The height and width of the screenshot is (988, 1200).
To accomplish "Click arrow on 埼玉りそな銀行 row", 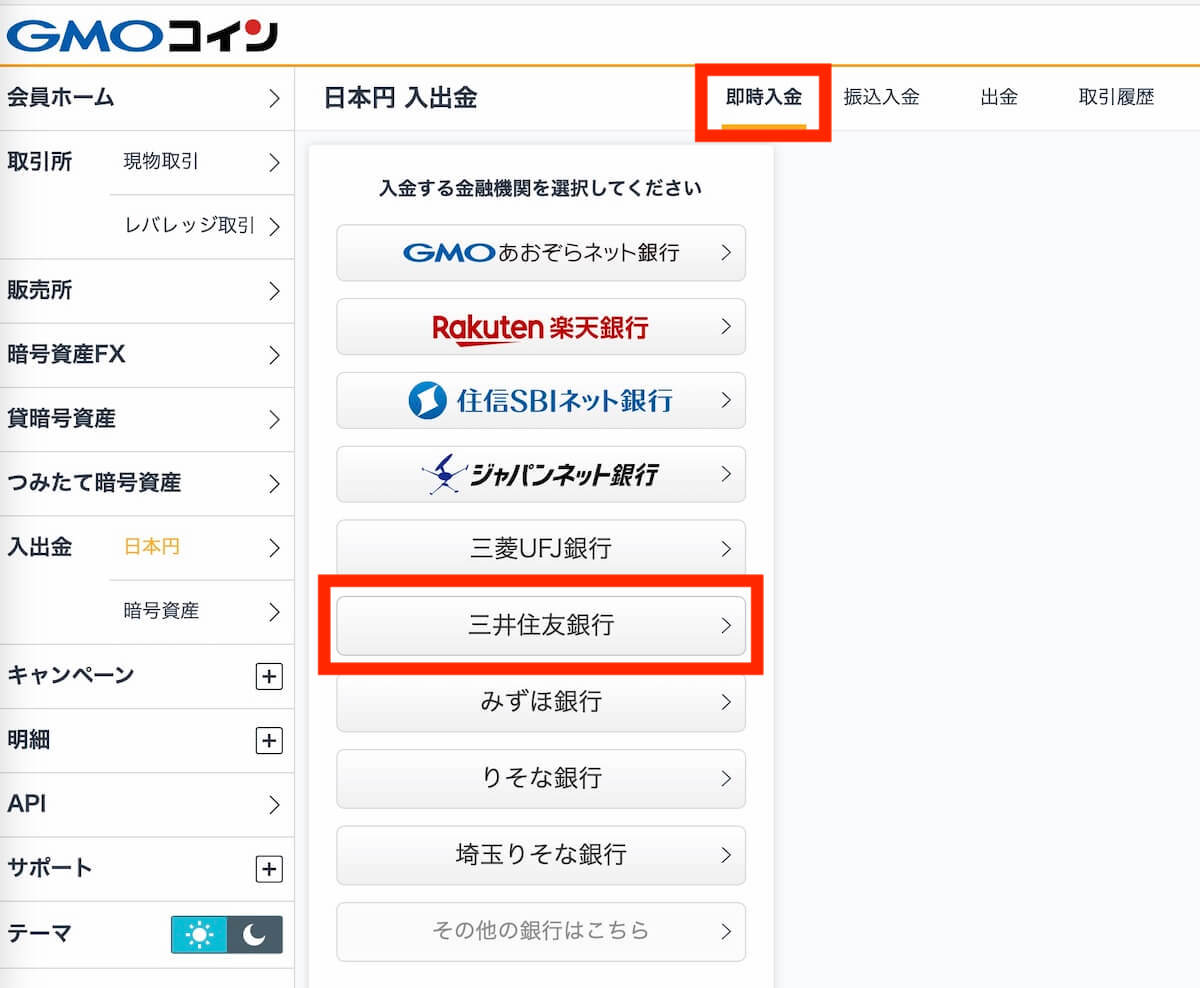I will 727,855.
